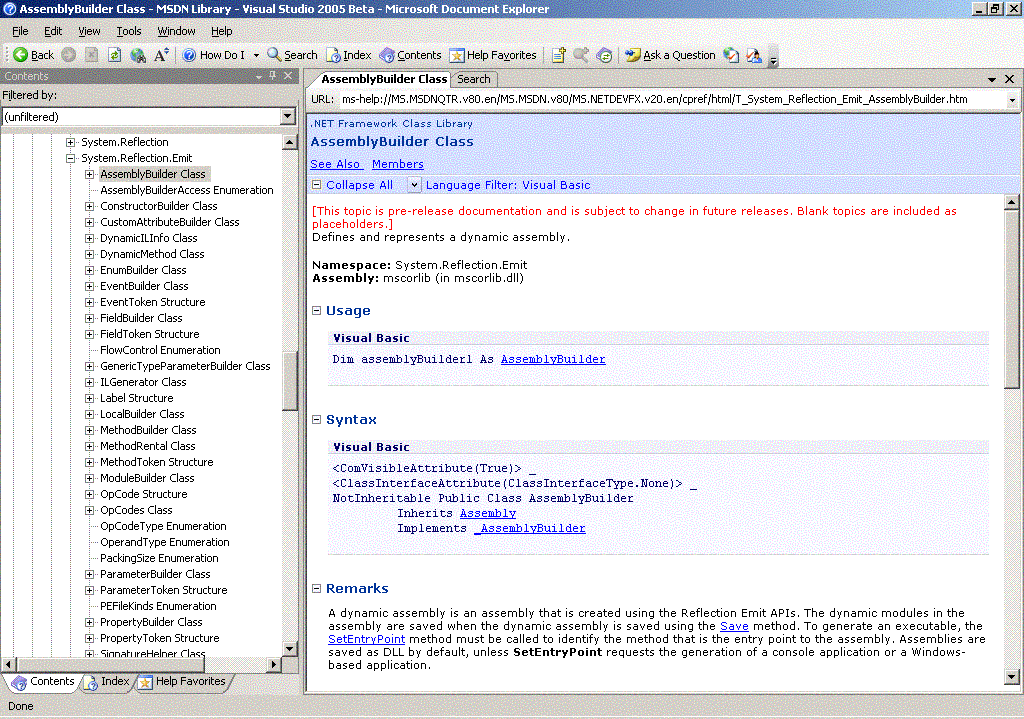Screen dimensions: 1024x719
Task: Select AssemblyBuilderAccess Enumeration in tree
Action: (187, 190)
